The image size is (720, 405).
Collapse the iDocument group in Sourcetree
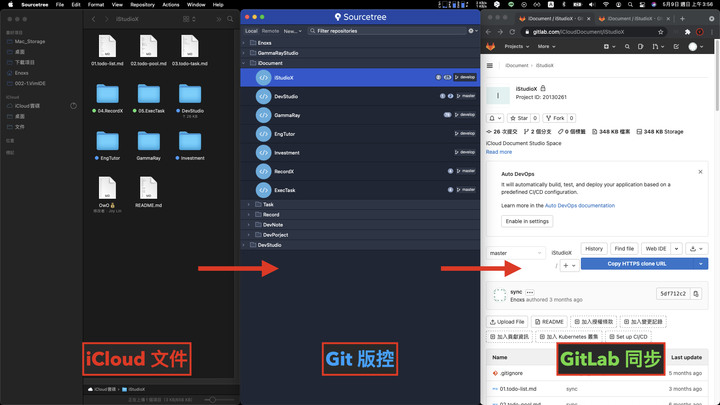point(244,63)
